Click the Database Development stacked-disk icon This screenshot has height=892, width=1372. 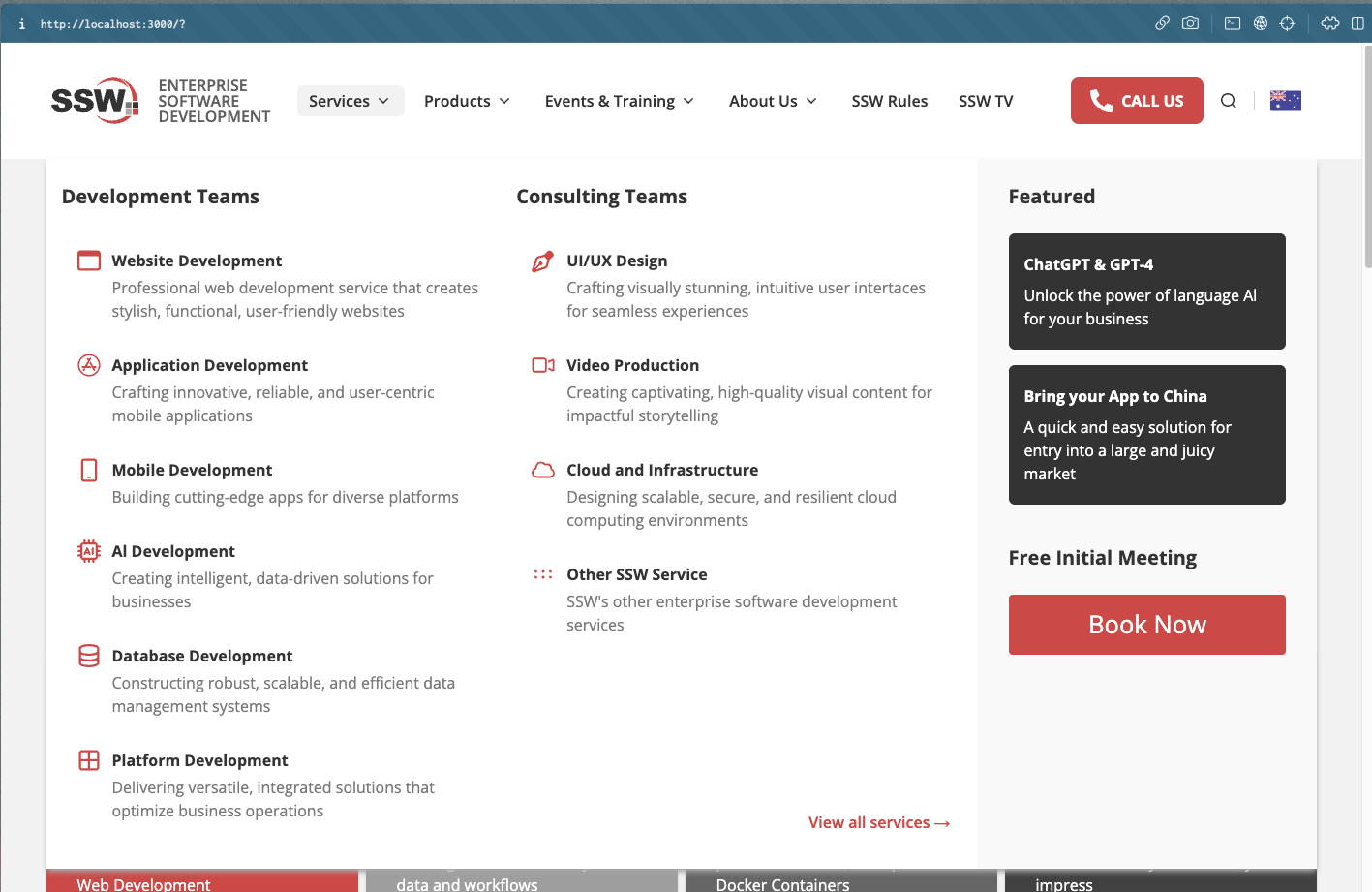click(x=88, y=655)
